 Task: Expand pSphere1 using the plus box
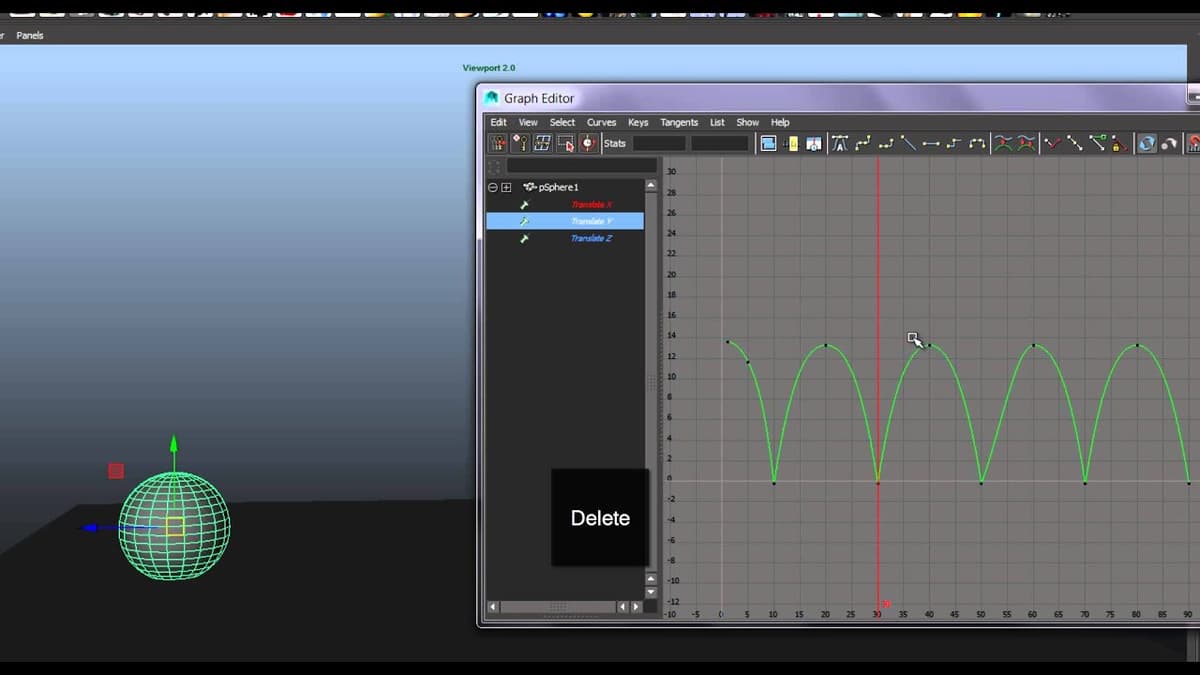pyautogui.click(x=504, y=187)
